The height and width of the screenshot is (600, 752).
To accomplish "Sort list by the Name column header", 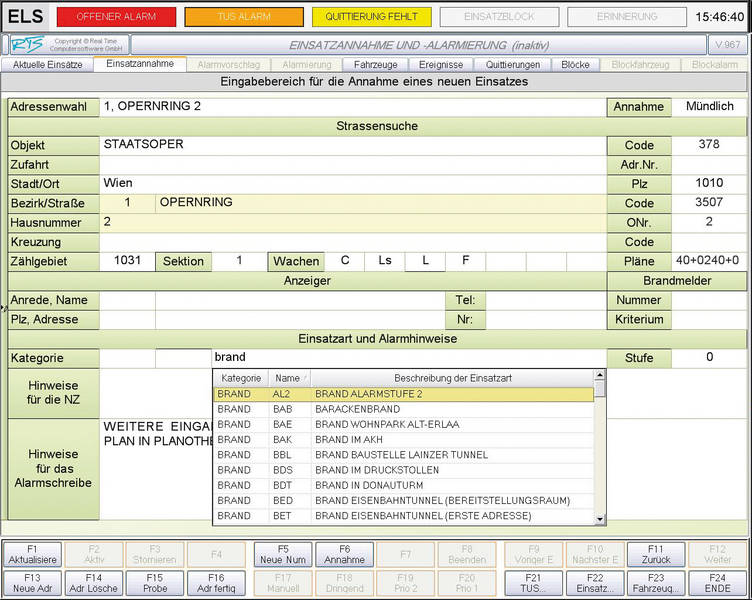I will 288,379.
